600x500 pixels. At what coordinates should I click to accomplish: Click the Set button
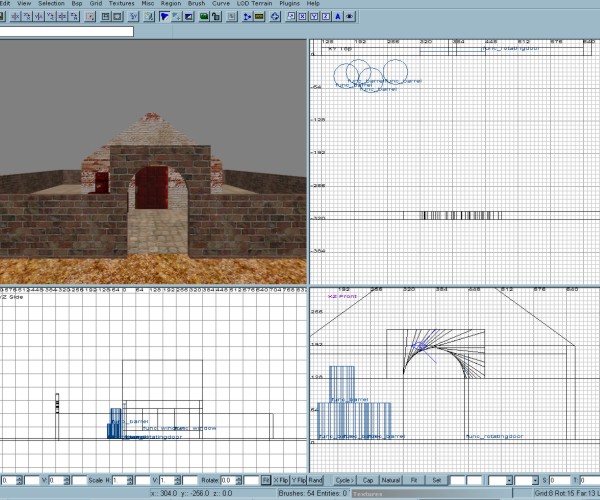(437, 480)
